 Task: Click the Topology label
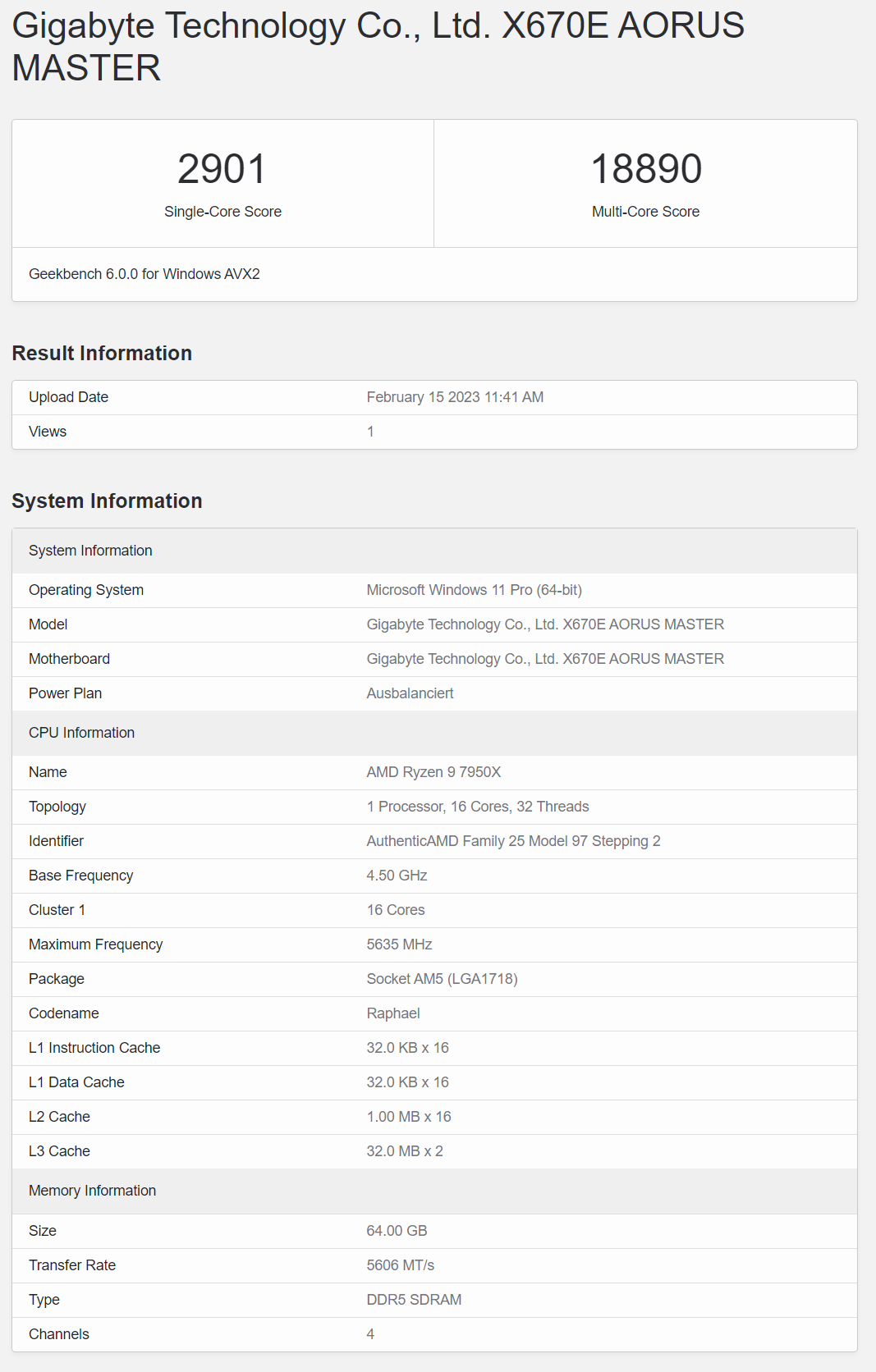(x=57, y=807)
